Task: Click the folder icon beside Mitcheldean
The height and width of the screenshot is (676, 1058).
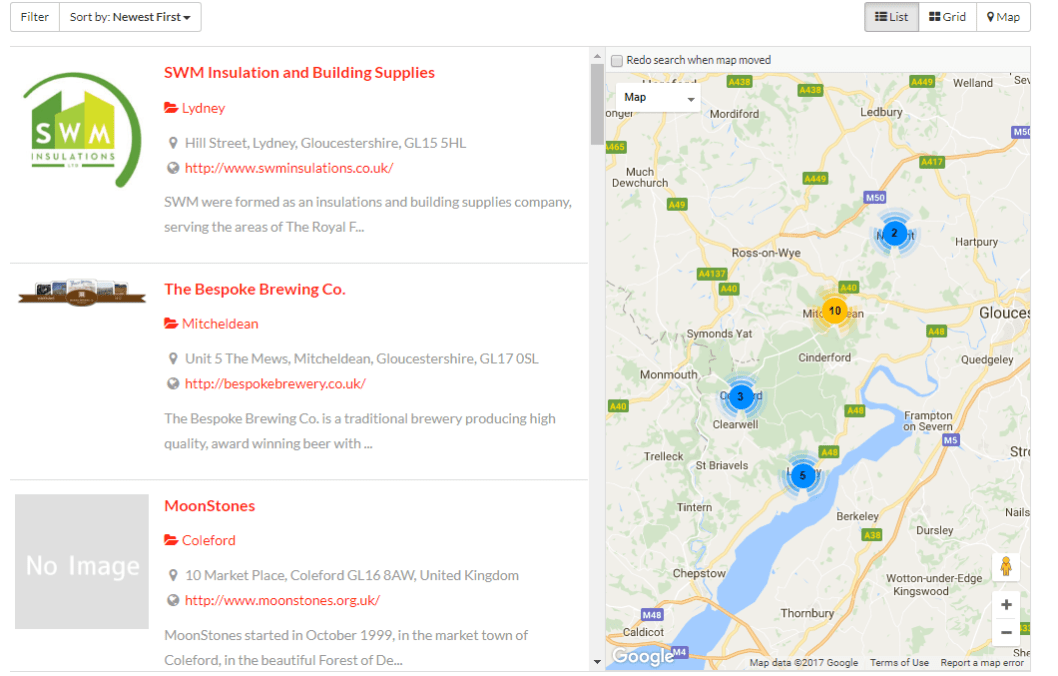Action: (x=171, y=324)
